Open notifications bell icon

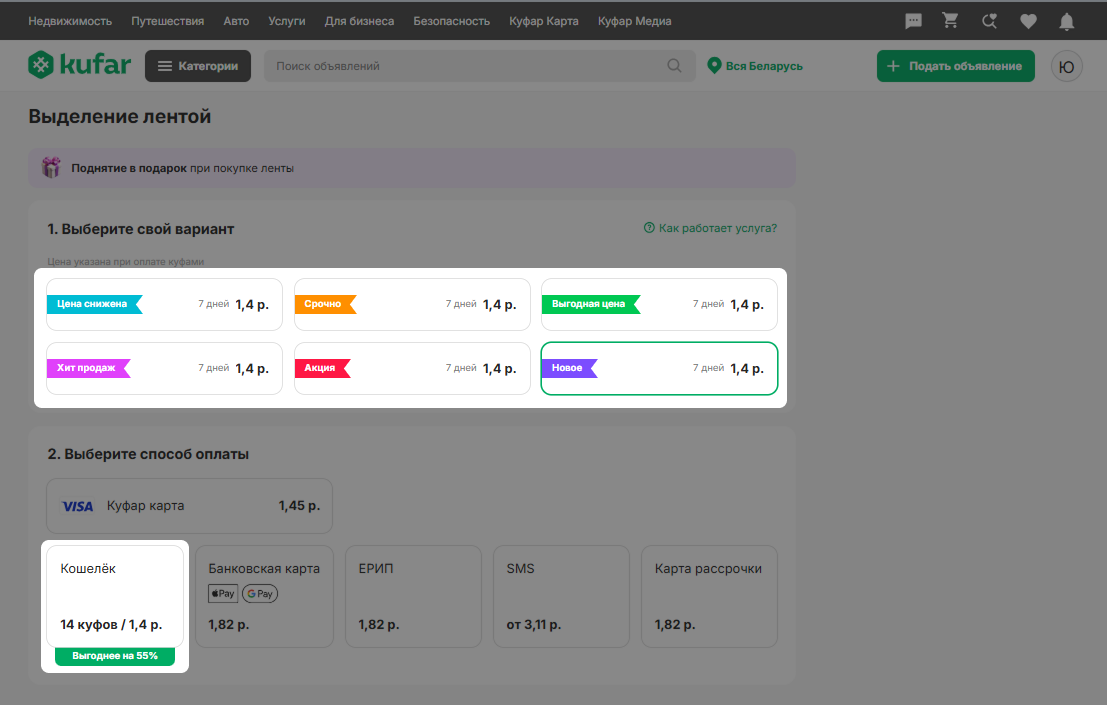tap(1066, 21)
